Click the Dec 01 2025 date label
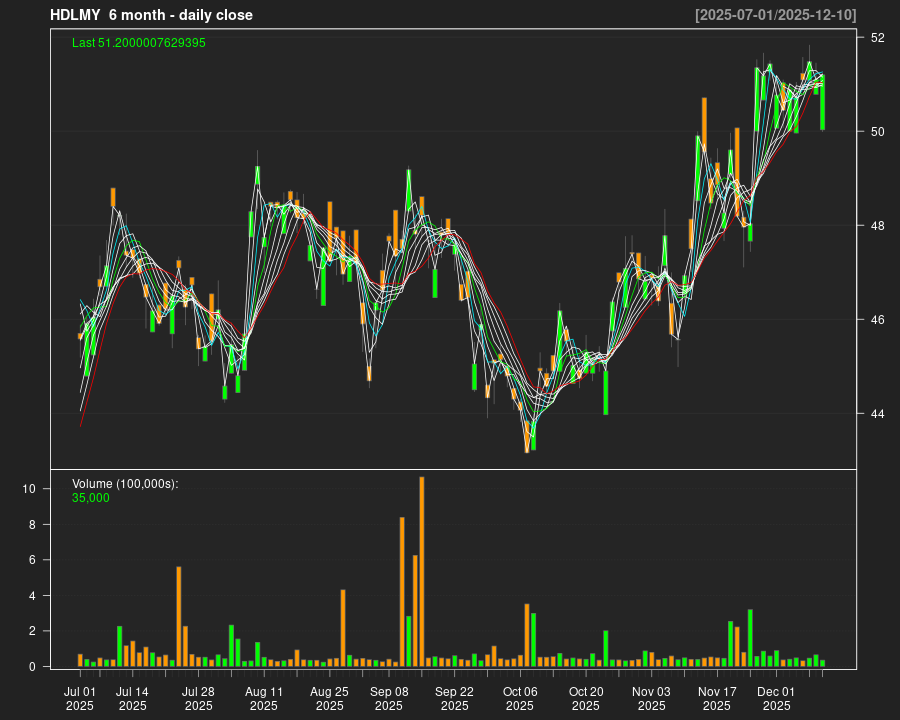Viewport: 900px width, 720px height. [x=776, y=698]
